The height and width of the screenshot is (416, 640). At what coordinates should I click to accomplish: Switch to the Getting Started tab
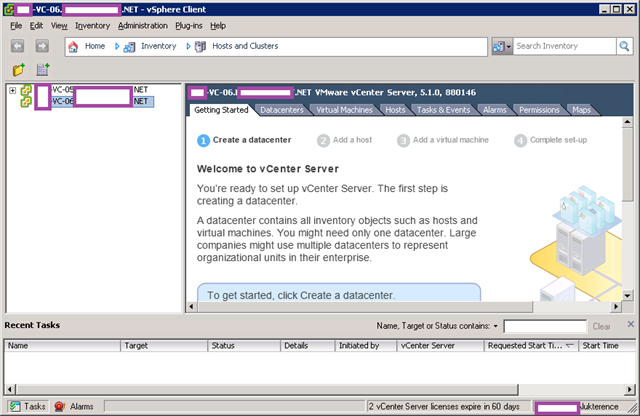(x=221, y=110)
